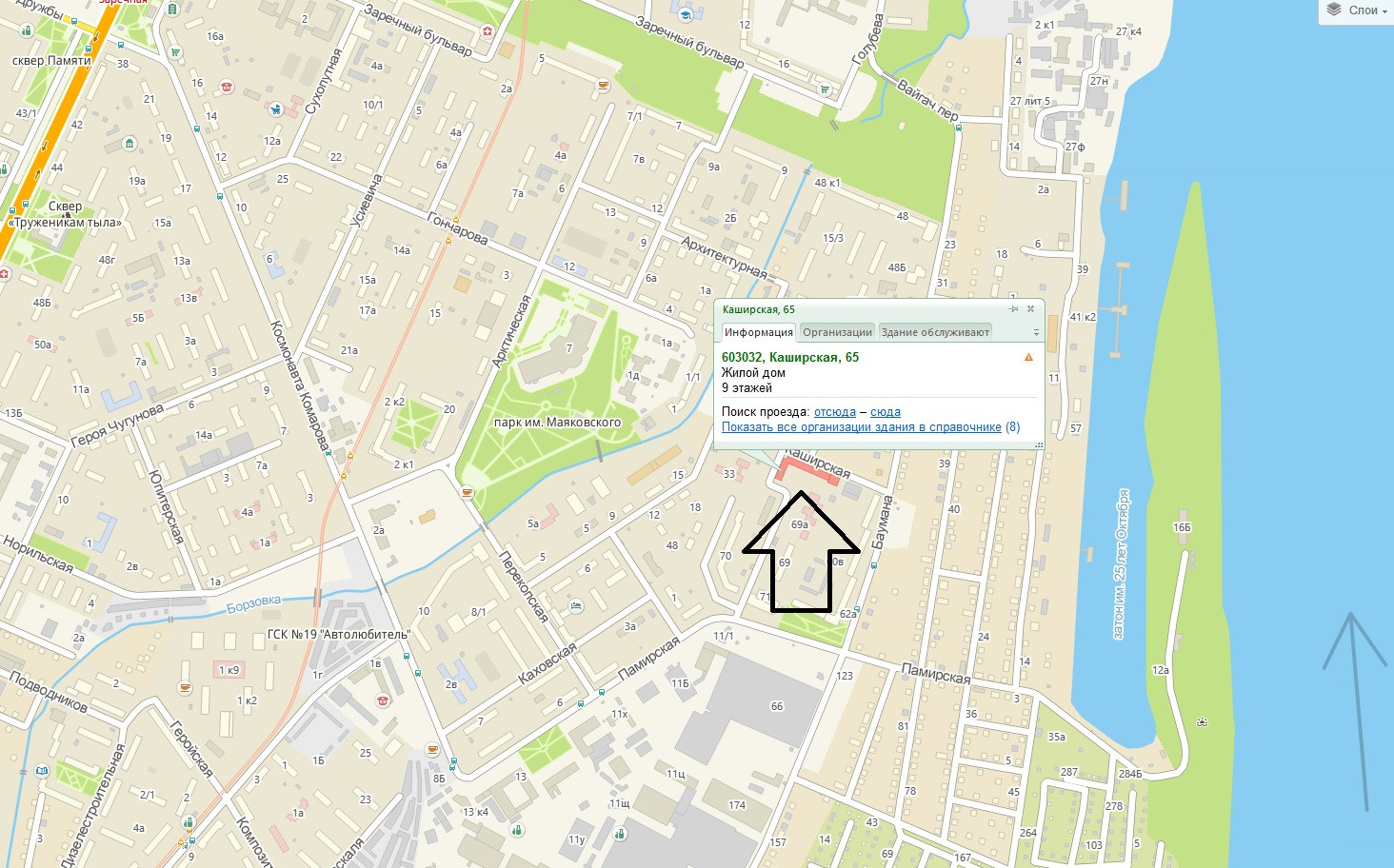Click the museum icon near building 19
This screenshot has width=1394, height=868.
click(x=129, y=144)
